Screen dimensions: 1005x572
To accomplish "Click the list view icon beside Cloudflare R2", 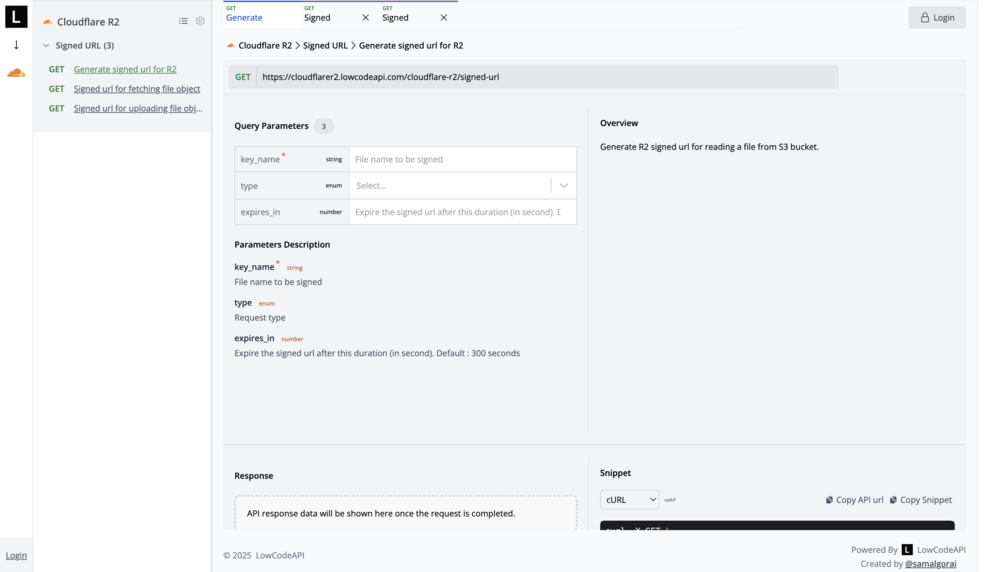I will pyautogui.click(x=183, y=21).
